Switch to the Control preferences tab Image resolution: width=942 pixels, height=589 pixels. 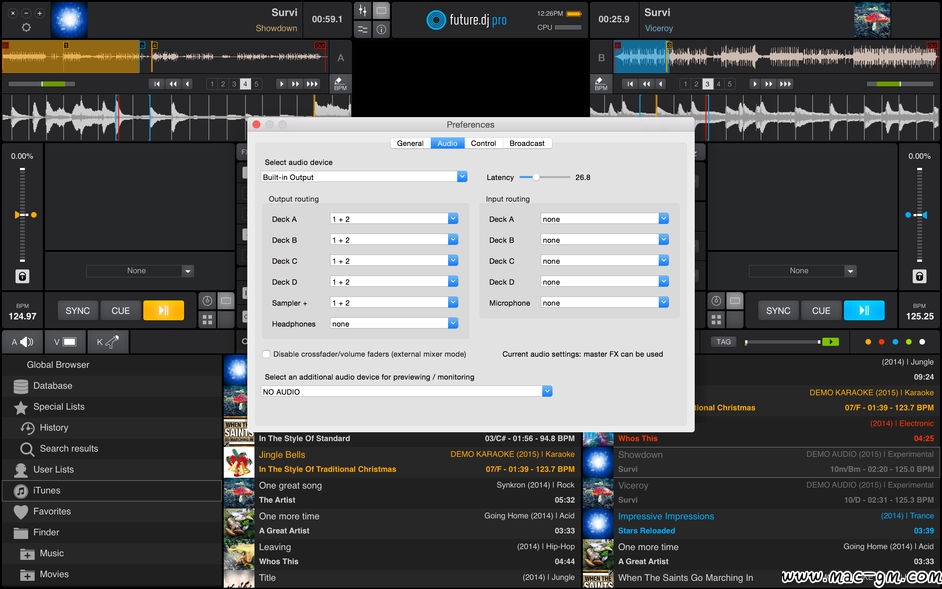[x=484, y=143]
